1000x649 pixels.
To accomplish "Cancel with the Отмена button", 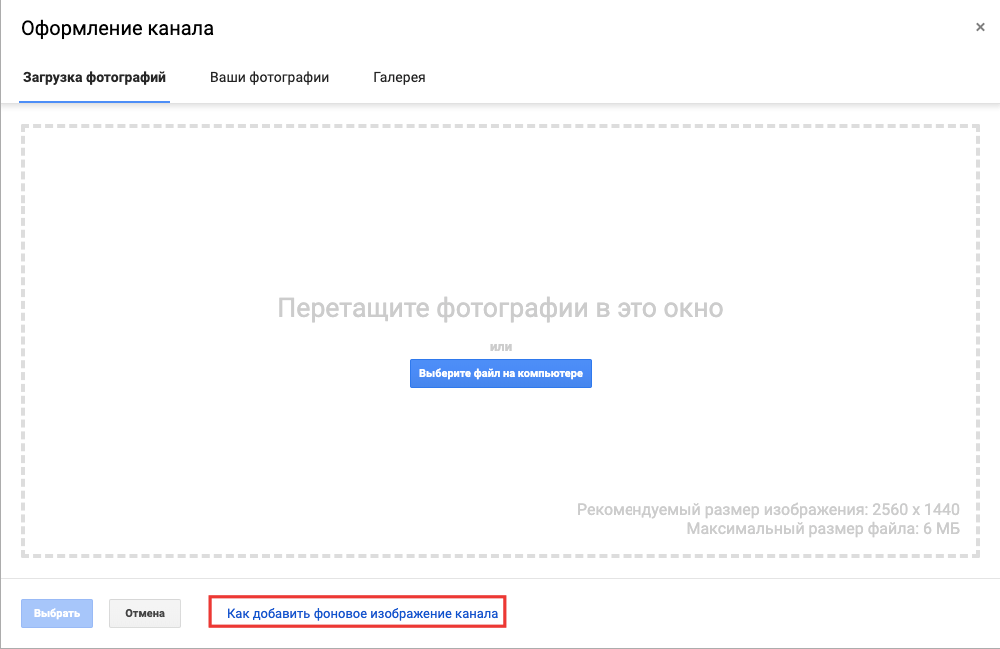I will point(145,613).
